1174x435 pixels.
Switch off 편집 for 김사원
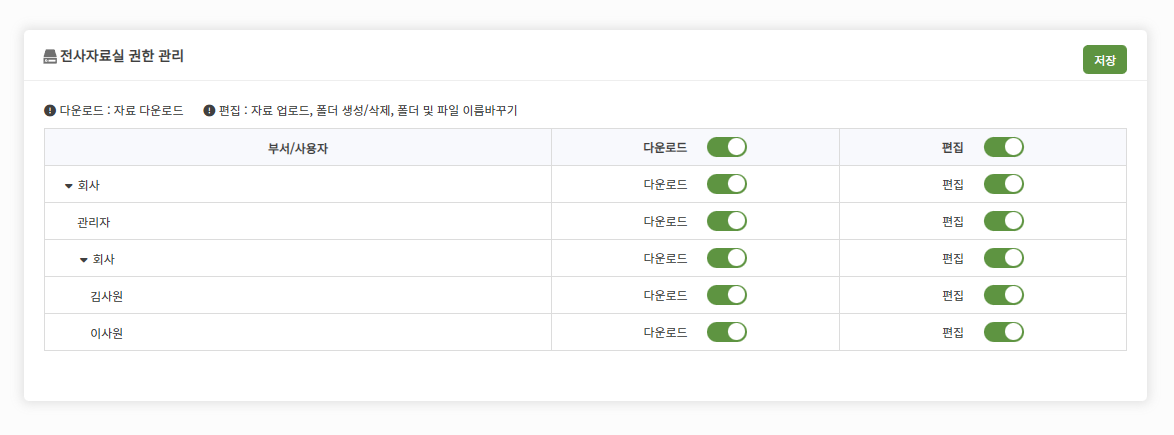tap(1003, 295)
